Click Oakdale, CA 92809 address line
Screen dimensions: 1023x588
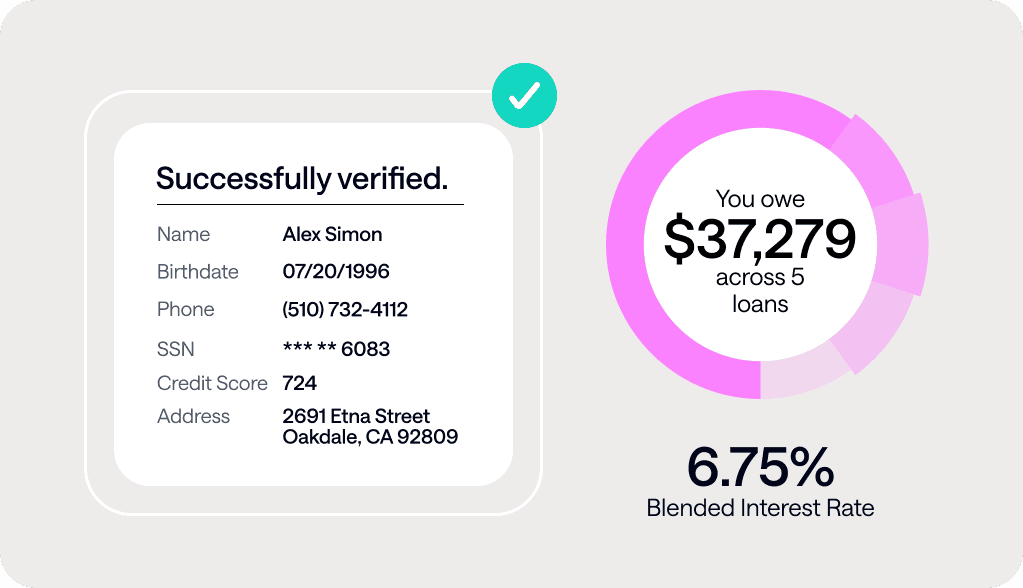(x=370, y=437)
